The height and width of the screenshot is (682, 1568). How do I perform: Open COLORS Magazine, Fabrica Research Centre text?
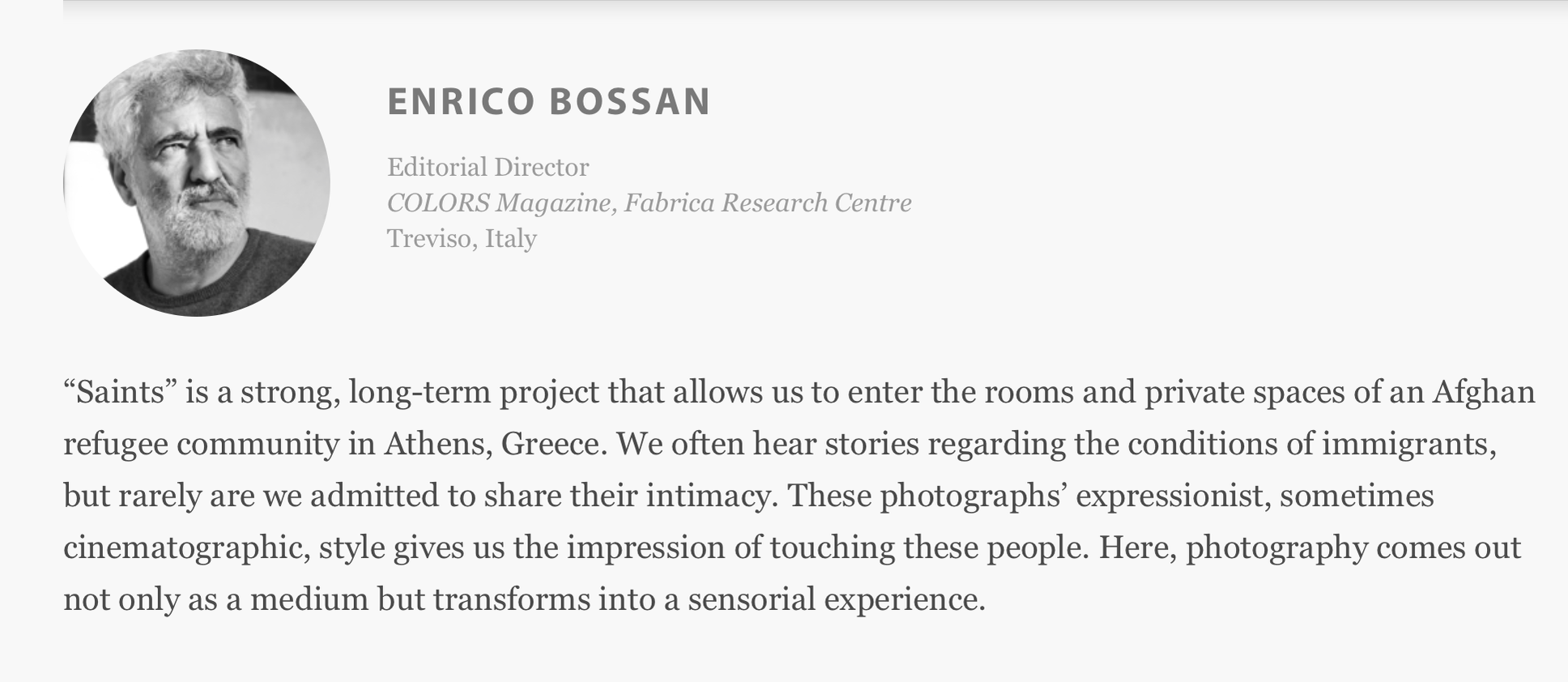(x=650, y=202)
